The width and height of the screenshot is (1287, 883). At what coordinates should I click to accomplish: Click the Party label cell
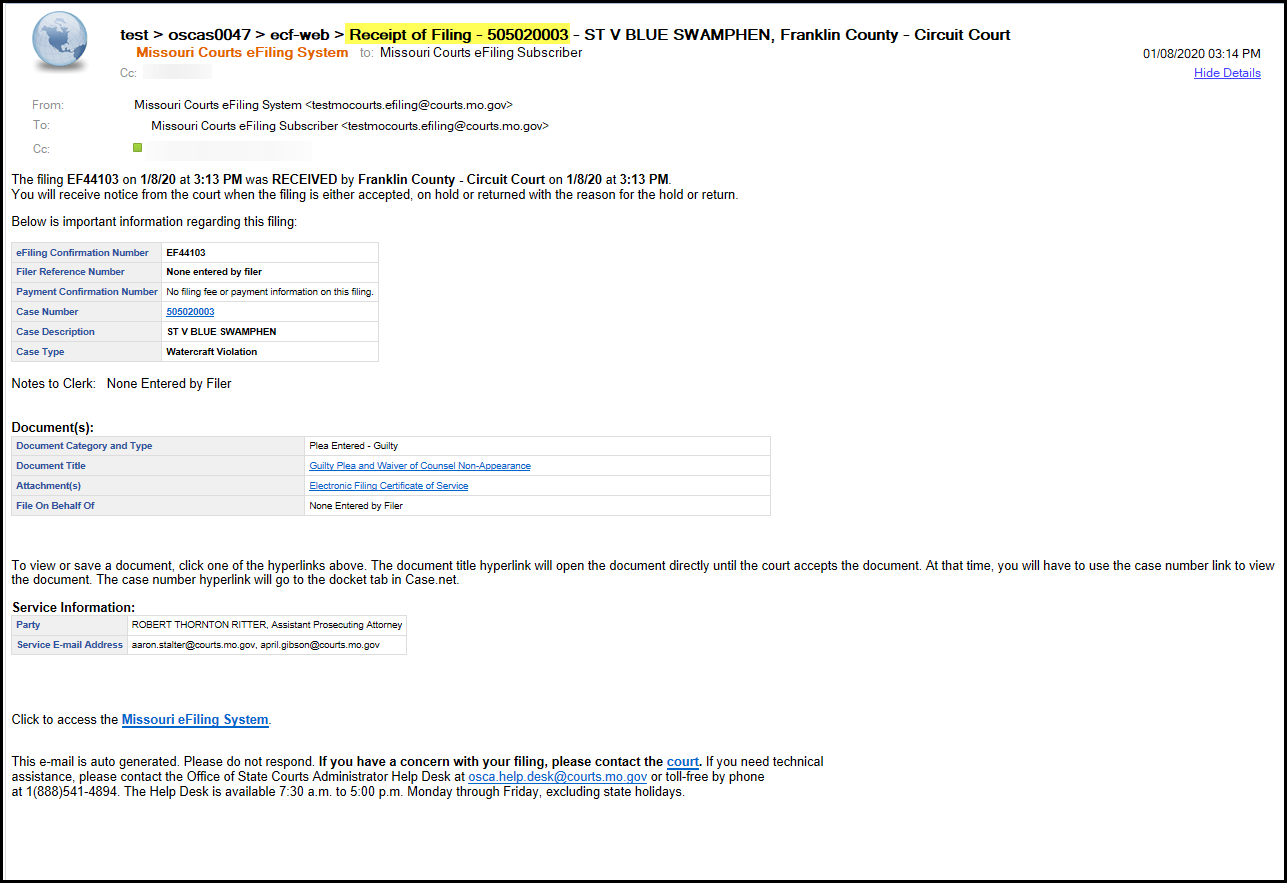pos(70,625)
